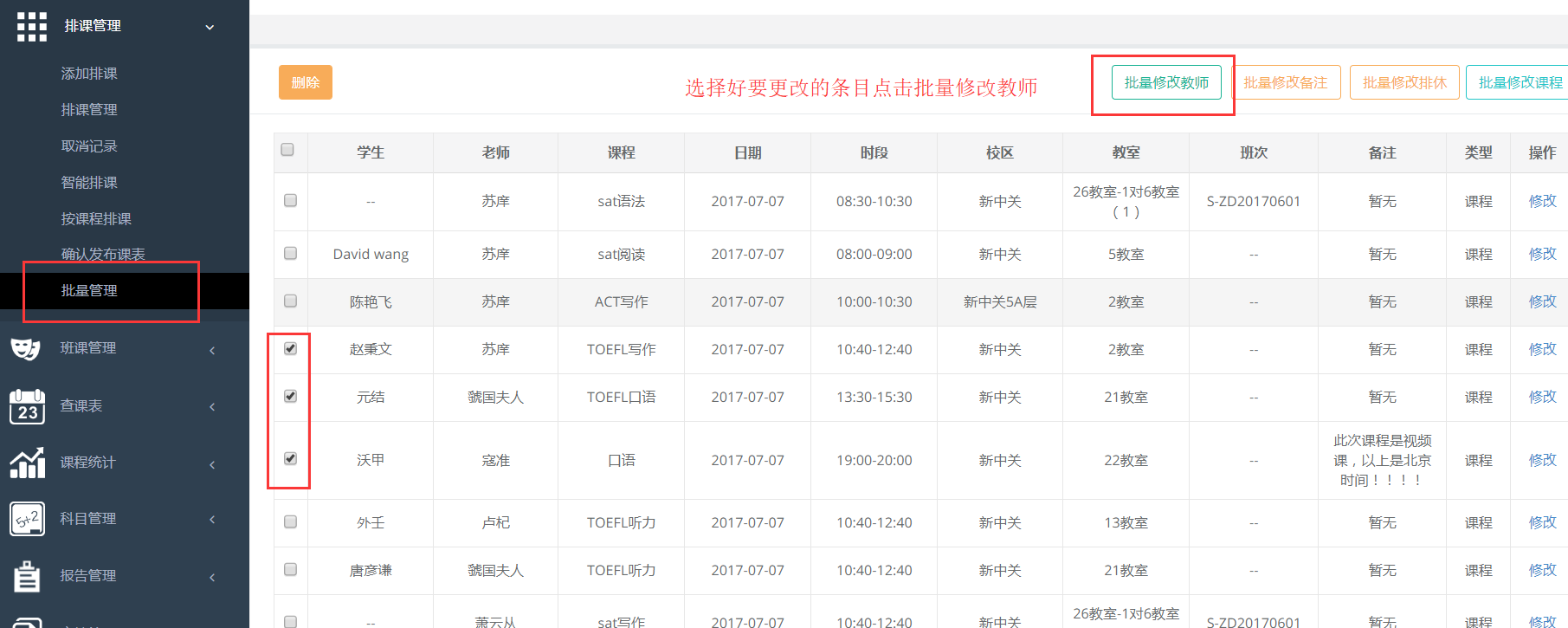This screenshot has height=628, width=1568.
Task: Click the 批量修改教师 button
Action: pos(1166,82)
